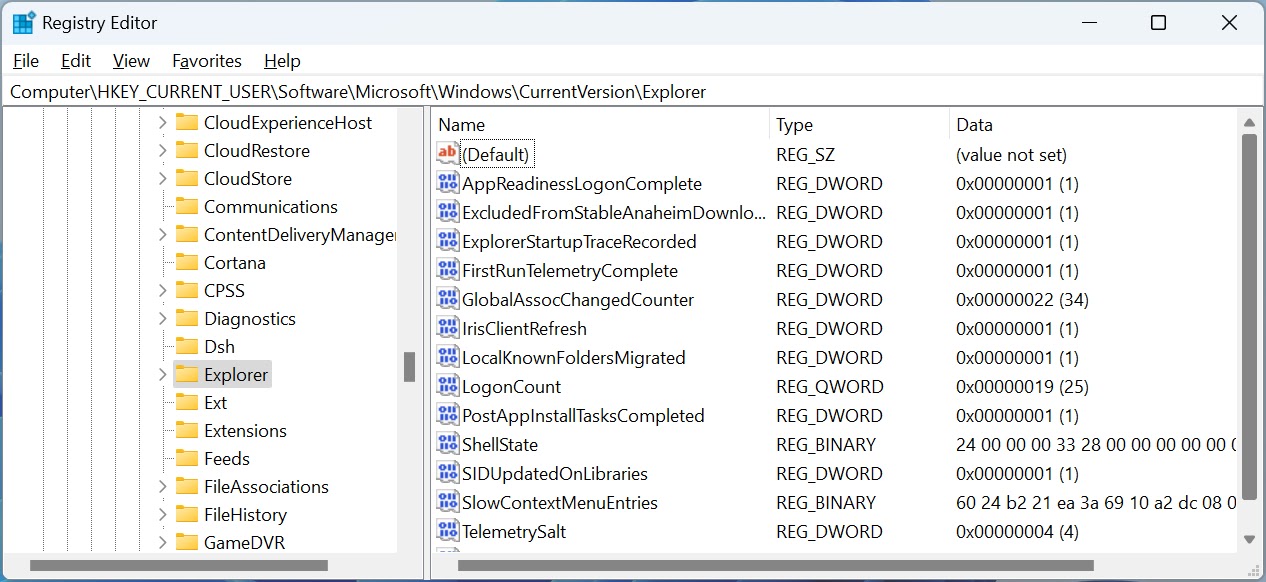Viewport: 1266px width, 582px height.
Task: Select the Extensions key label
Action: tap(245, 430)
